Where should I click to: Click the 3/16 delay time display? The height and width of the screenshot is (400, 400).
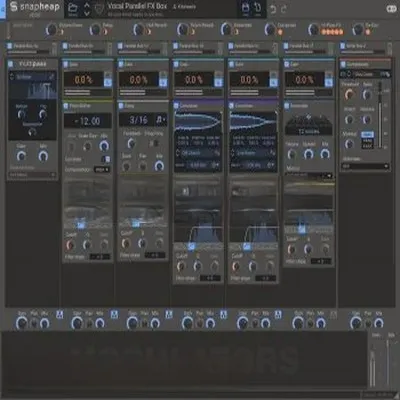point(137,120)
